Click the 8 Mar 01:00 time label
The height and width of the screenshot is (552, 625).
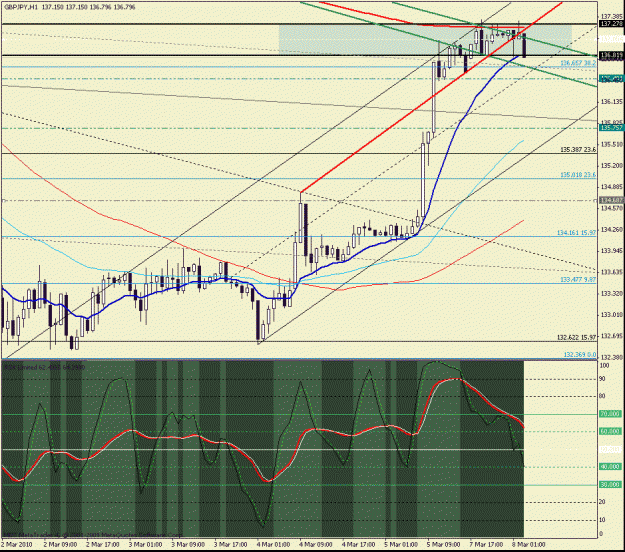point(529,544)
